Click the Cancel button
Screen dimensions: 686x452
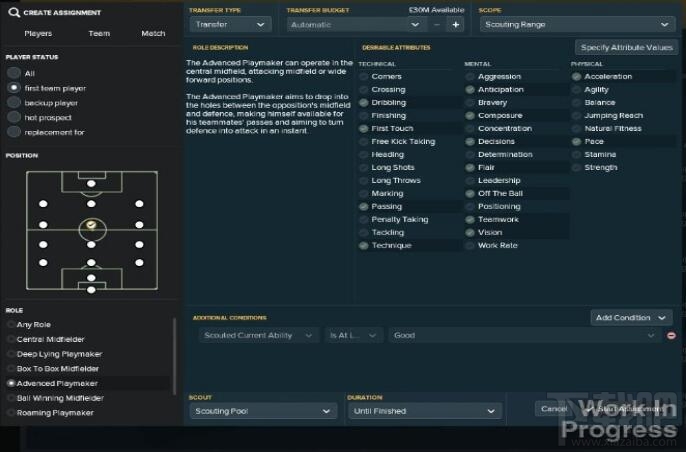pyautogui.click(x=554, y=409)
